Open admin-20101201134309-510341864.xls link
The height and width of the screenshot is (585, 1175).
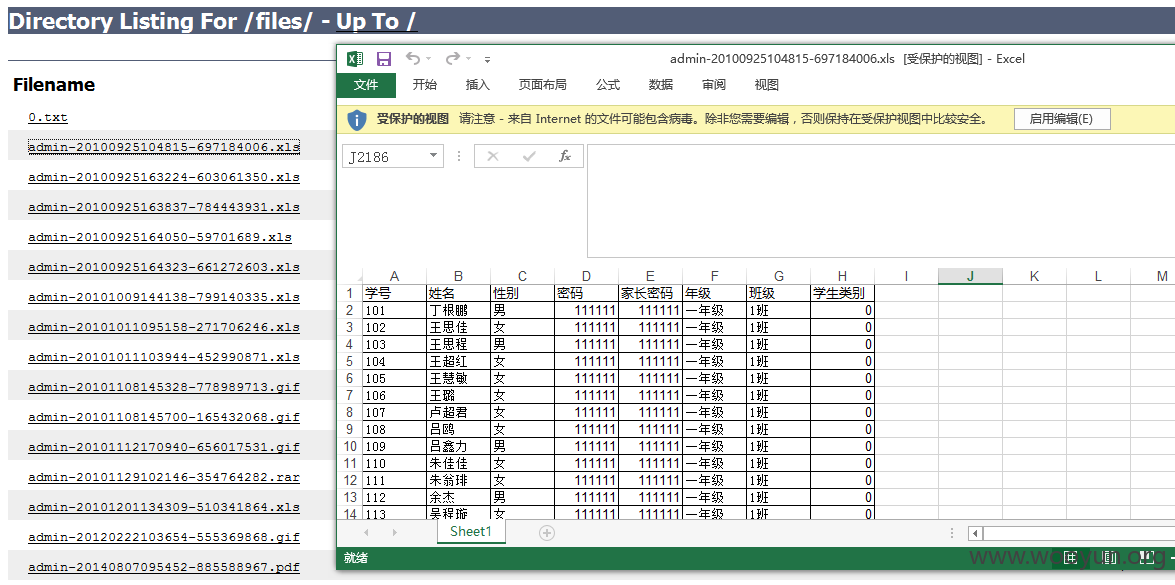pyautogui.click(x=164, y=507)
